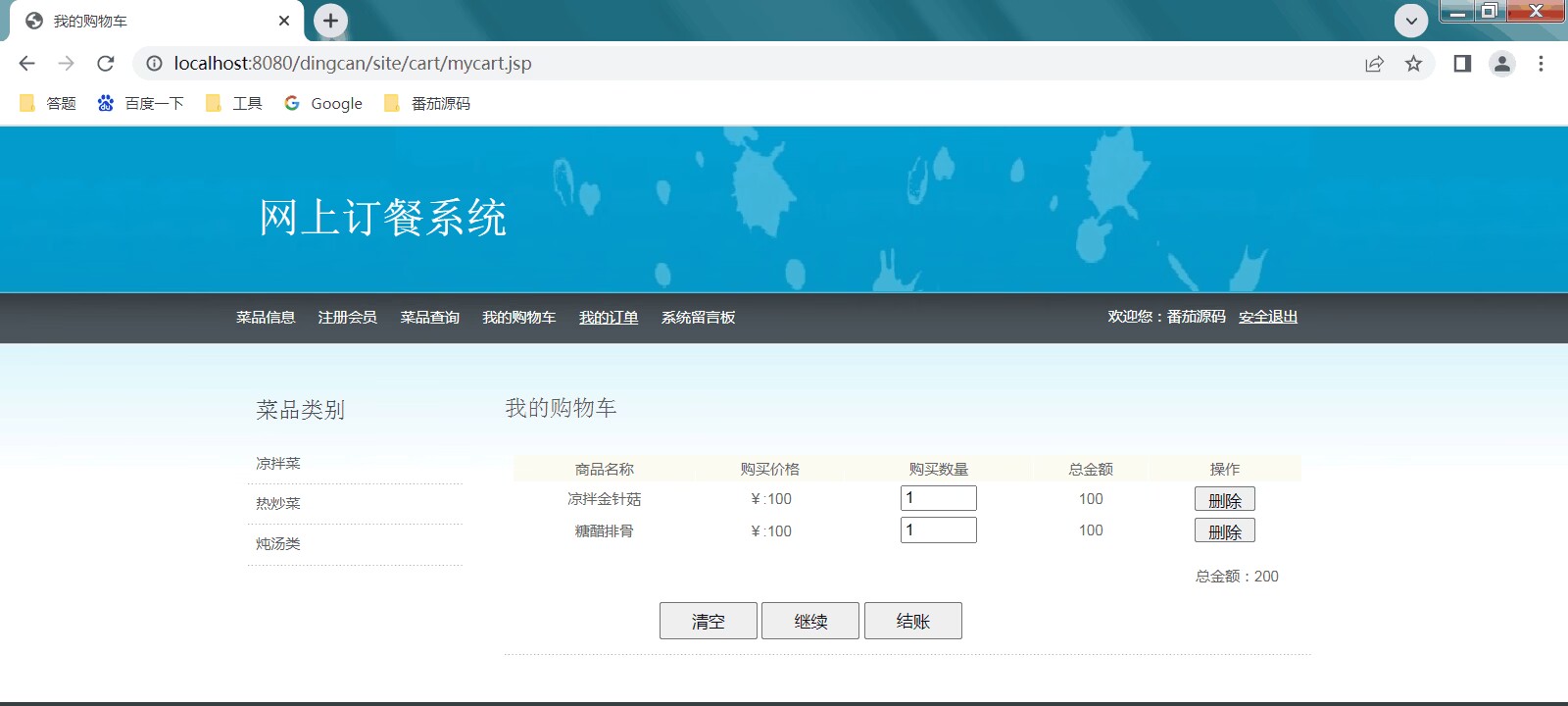Click 结账 to check out

(913, 621)
